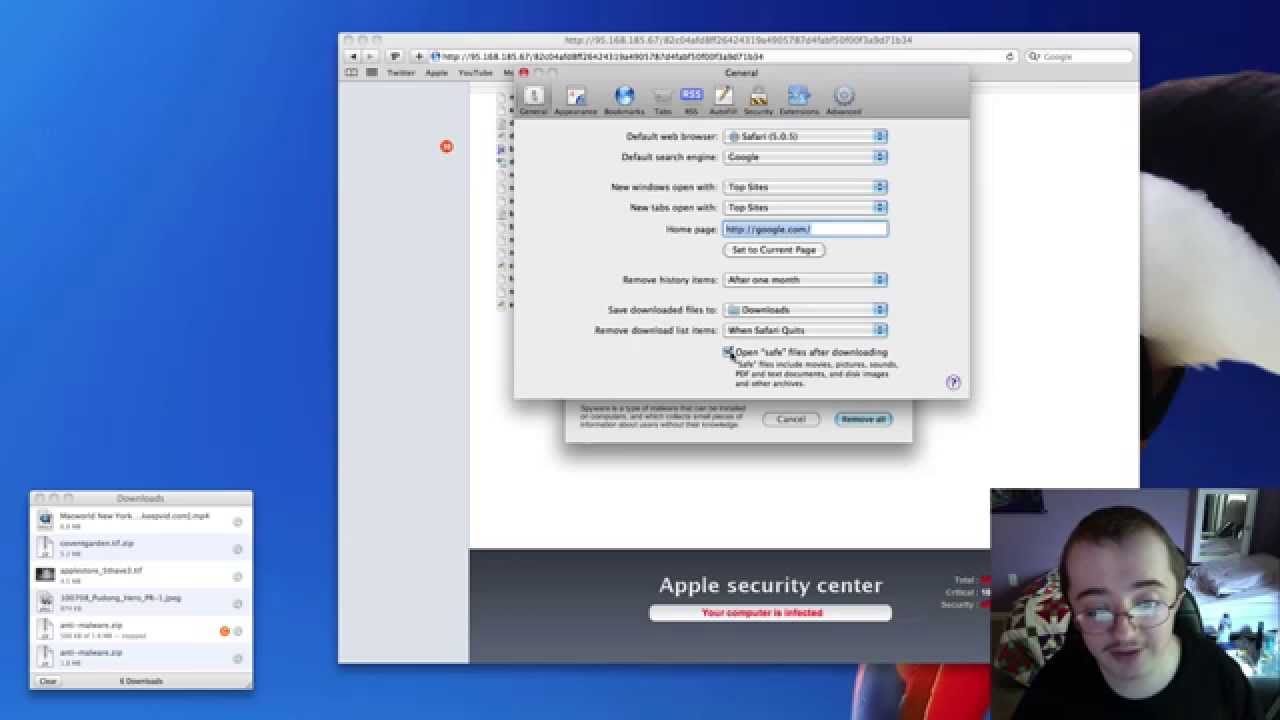Select the stopped anti-malware.zip download
This screenshot has height=720, width=1280.
click(x=140, y=630)
